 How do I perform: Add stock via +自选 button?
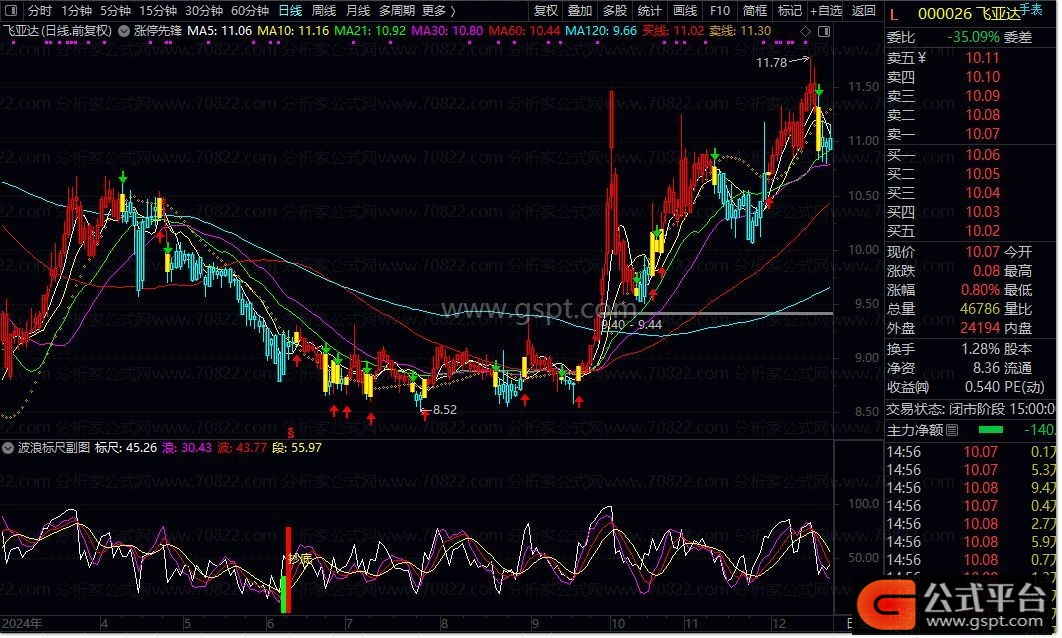click(826, 11)
